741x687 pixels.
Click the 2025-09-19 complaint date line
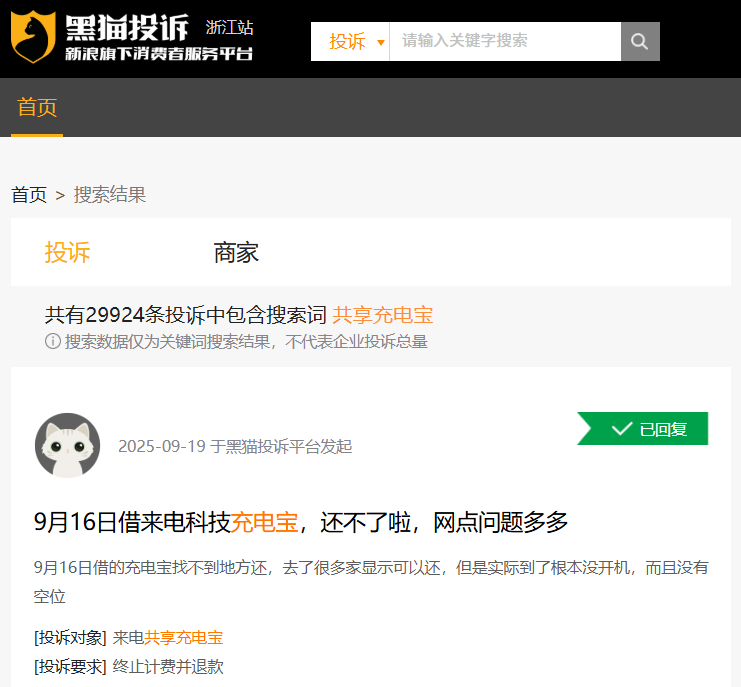(235, 446)
